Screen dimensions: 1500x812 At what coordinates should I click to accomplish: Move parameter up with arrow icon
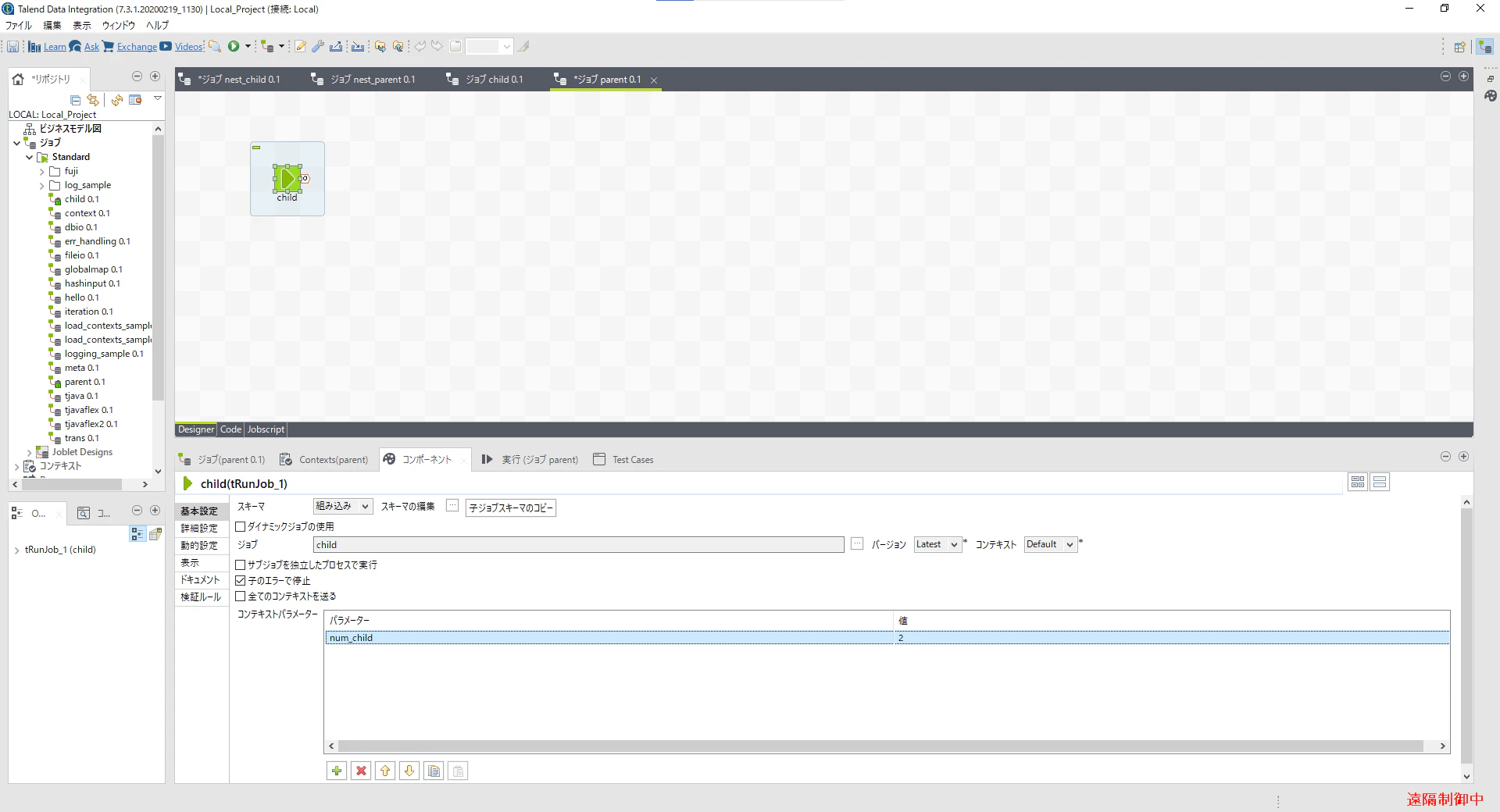pos(385,771)
